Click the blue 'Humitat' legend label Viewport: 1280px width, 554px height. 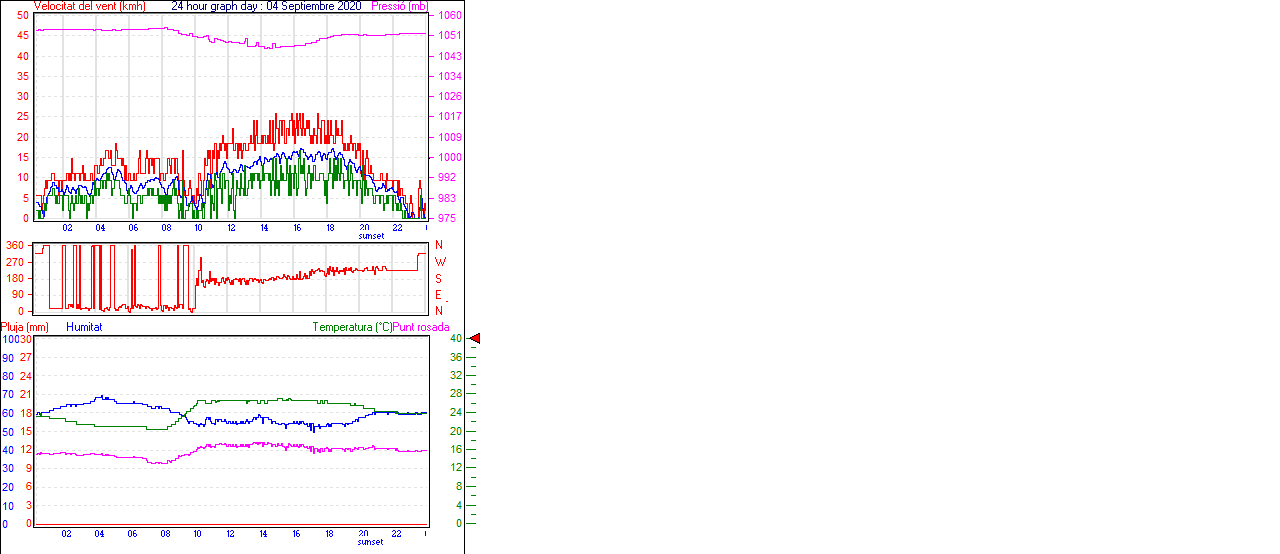tap(84, 327)
